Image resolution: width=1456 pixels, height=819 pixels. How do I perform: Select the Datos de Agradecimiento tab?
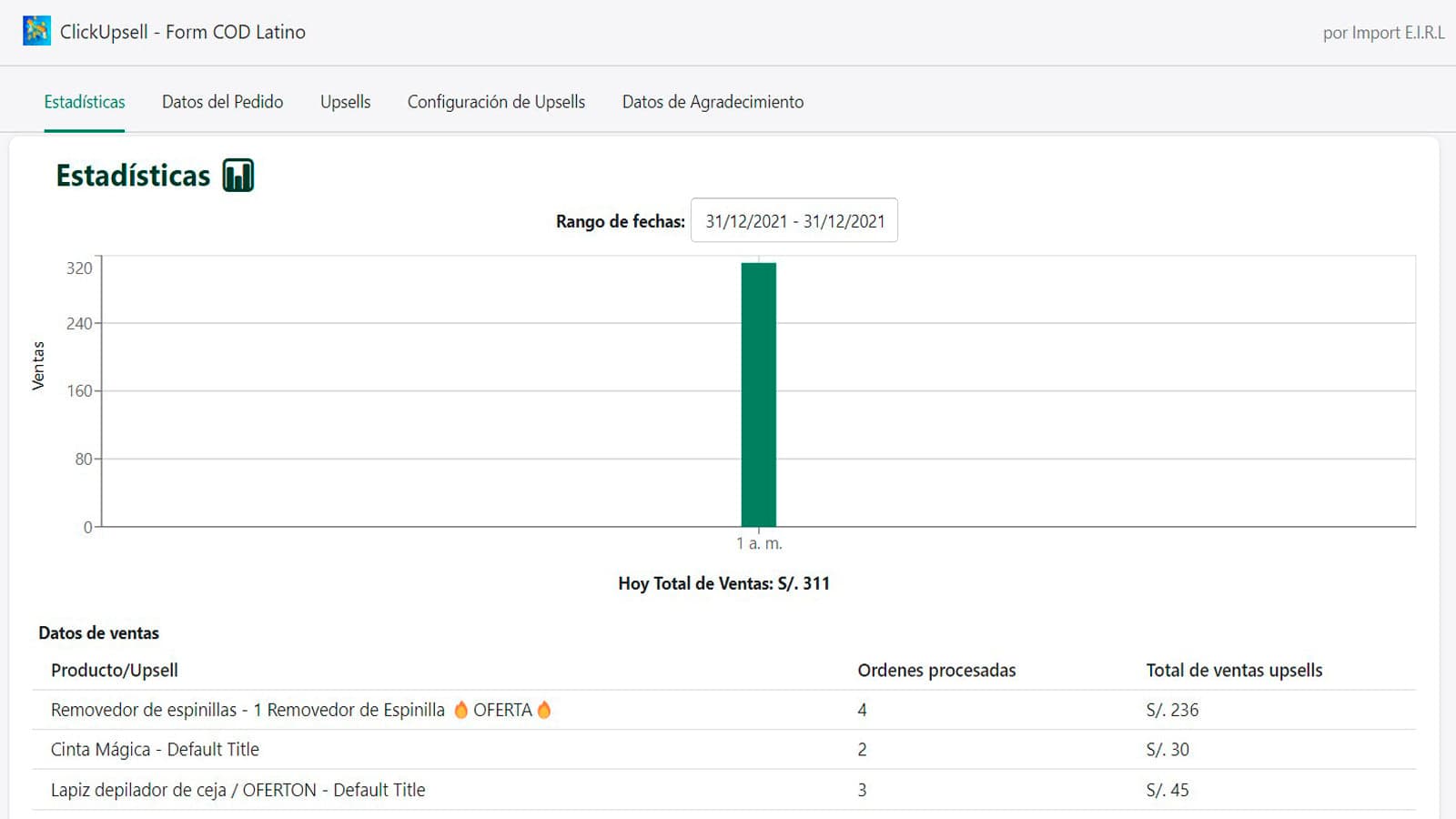pyautogui.click(x=713, y=102)
